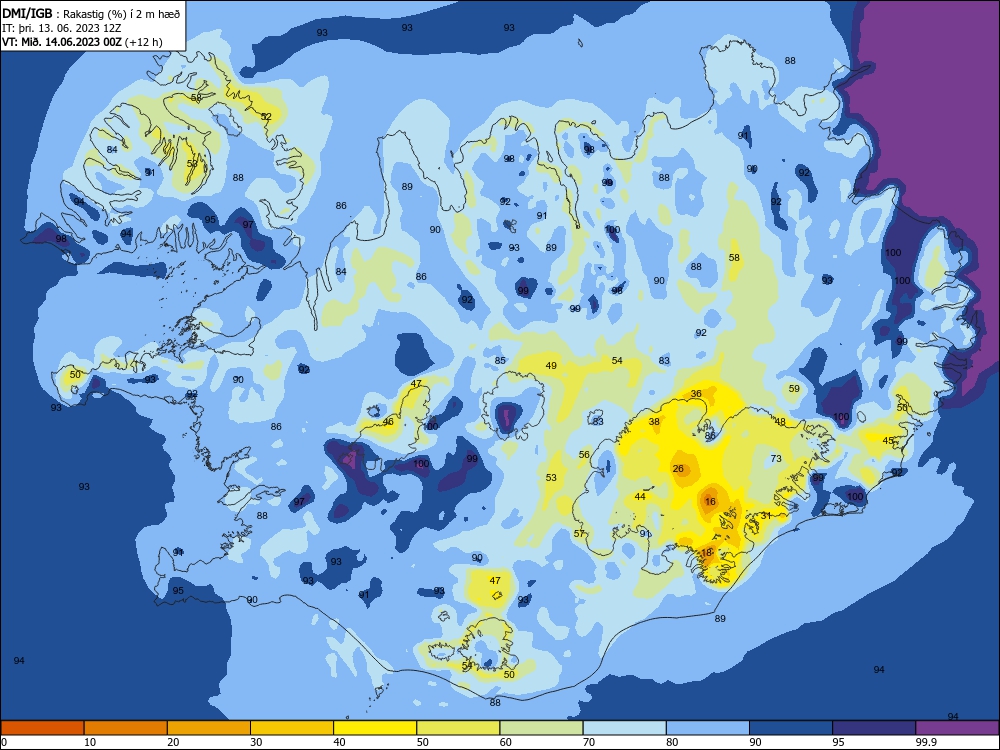Click the humidity value '57' on the map
Viewport: 1000px width, 750px height.
(x=579, y=533)
